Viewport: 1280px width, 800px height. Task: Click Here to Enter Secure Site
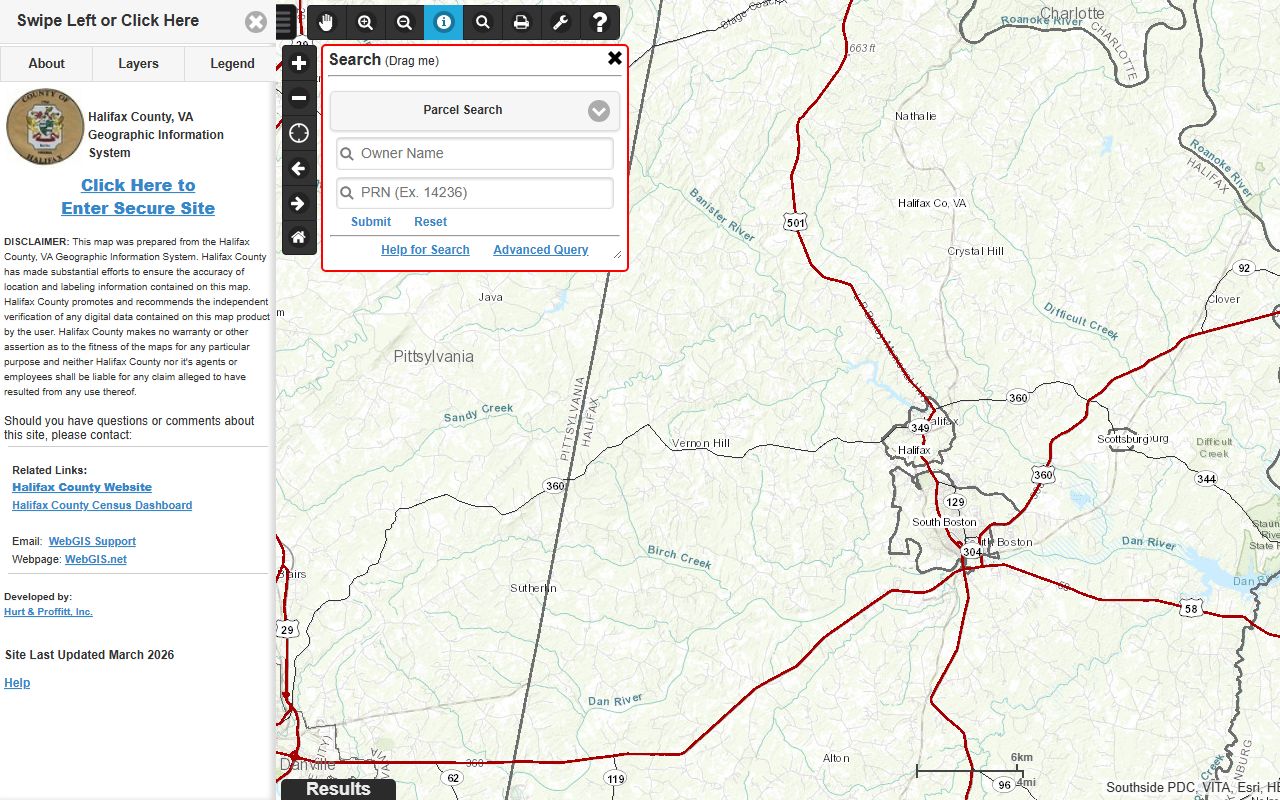pyautogui.click(x=138, y=197)
